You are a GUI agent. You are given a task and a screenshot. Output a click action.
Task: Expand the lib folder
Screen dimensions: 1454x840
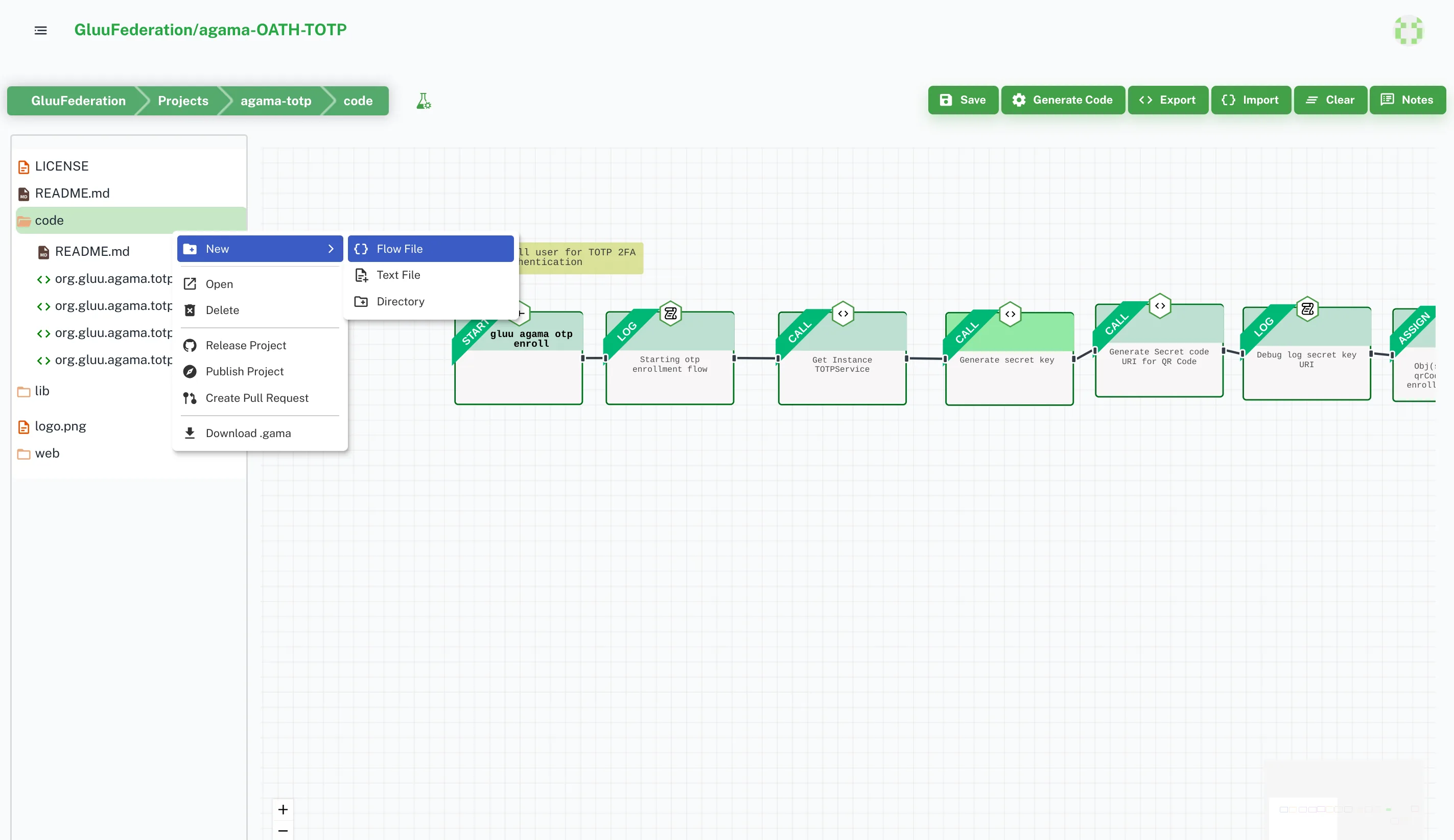pos(41,391)
